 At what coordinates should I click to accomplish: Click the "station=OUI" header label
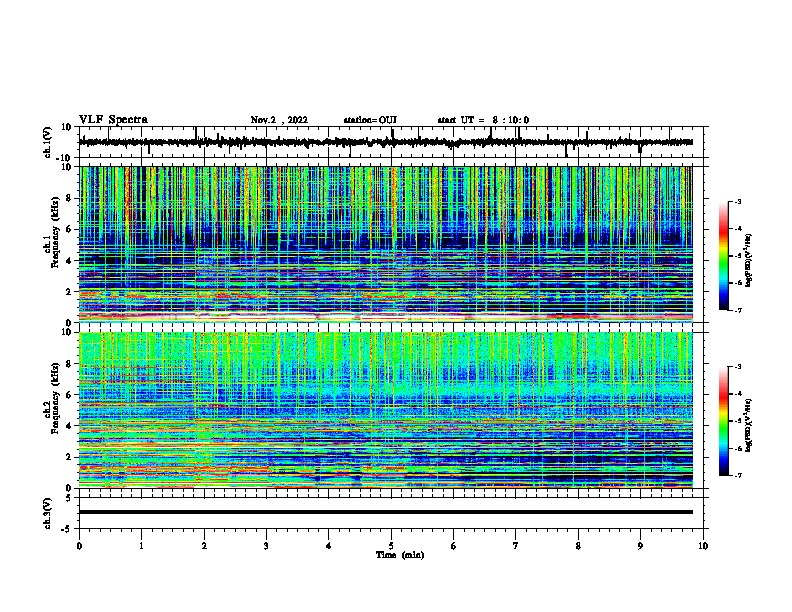pyautogui.click(x=370, y=120)
